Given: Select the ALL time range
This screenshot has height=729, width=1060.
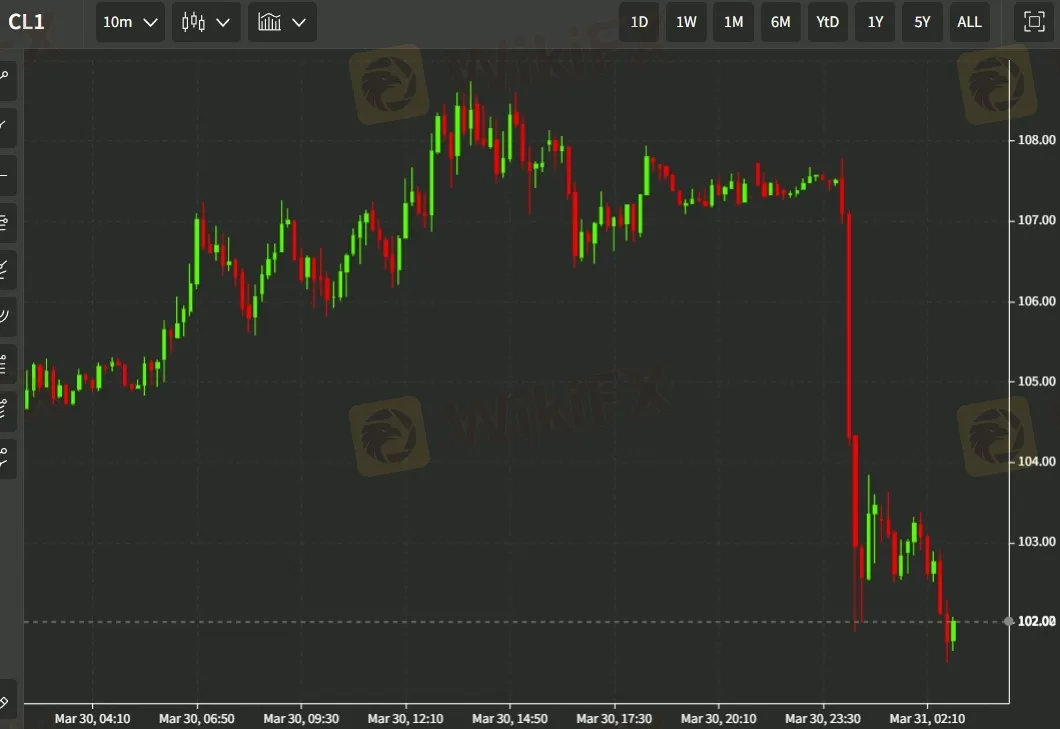Looking at the screenshot, I should (x=969, y=22).
